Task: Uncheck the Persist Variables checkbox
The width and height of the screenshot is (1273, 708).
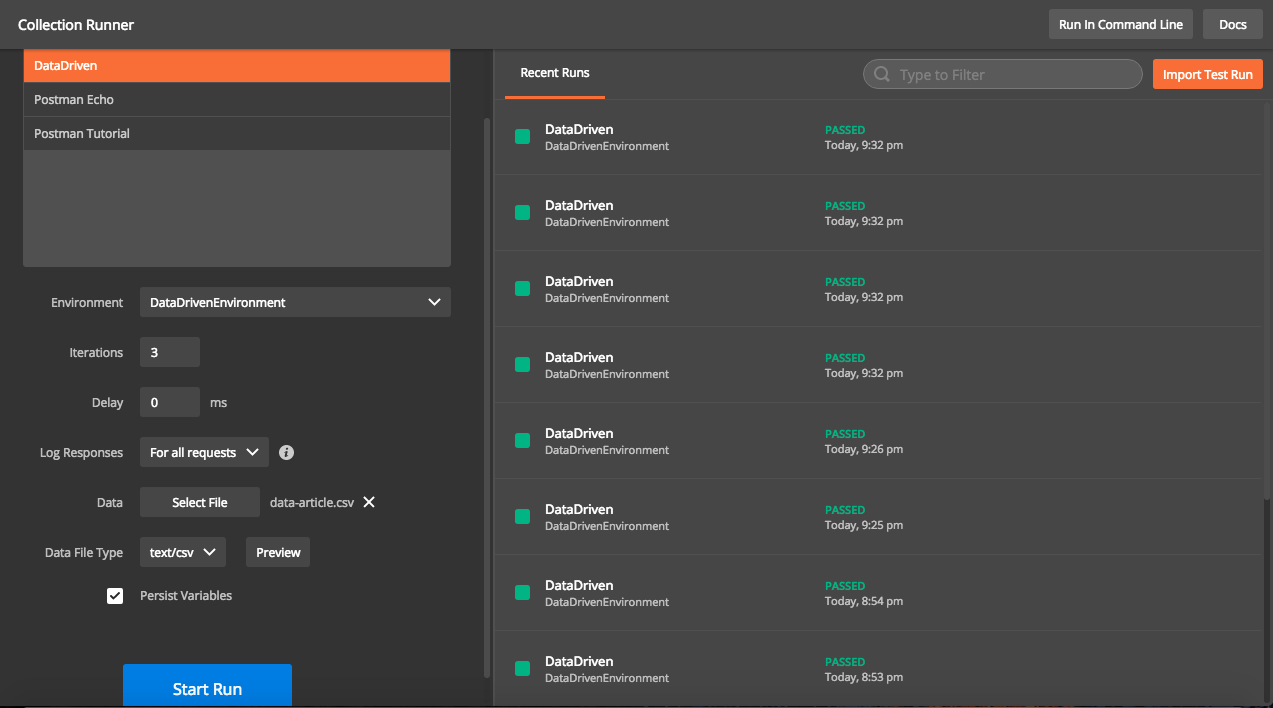Action: tap(115, 596)
